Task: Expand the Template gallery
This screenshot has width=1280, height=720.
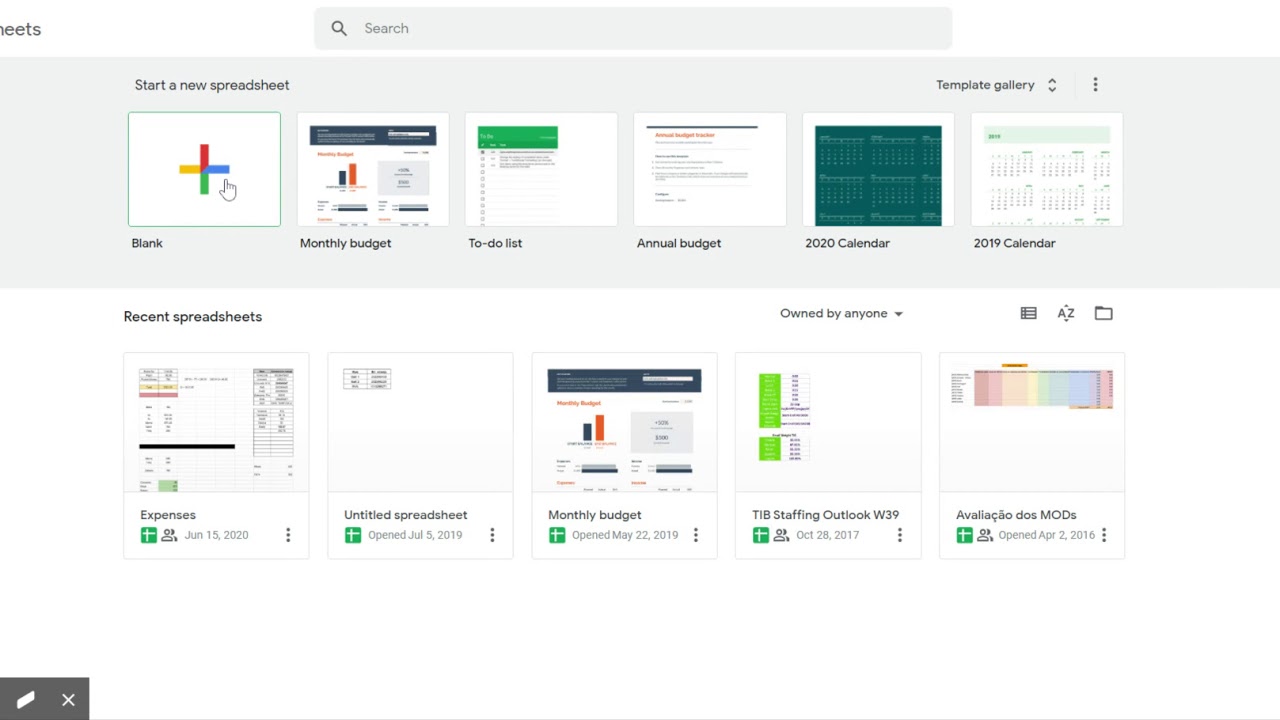Action: click(x=997, y=85)
